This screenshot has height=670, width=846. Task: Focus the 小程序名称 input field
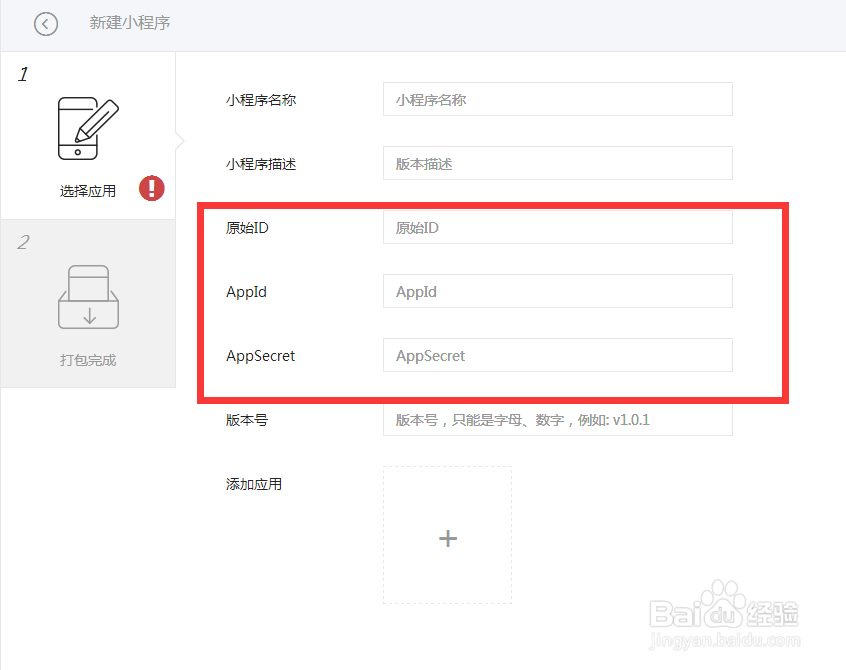coord(558,99)
